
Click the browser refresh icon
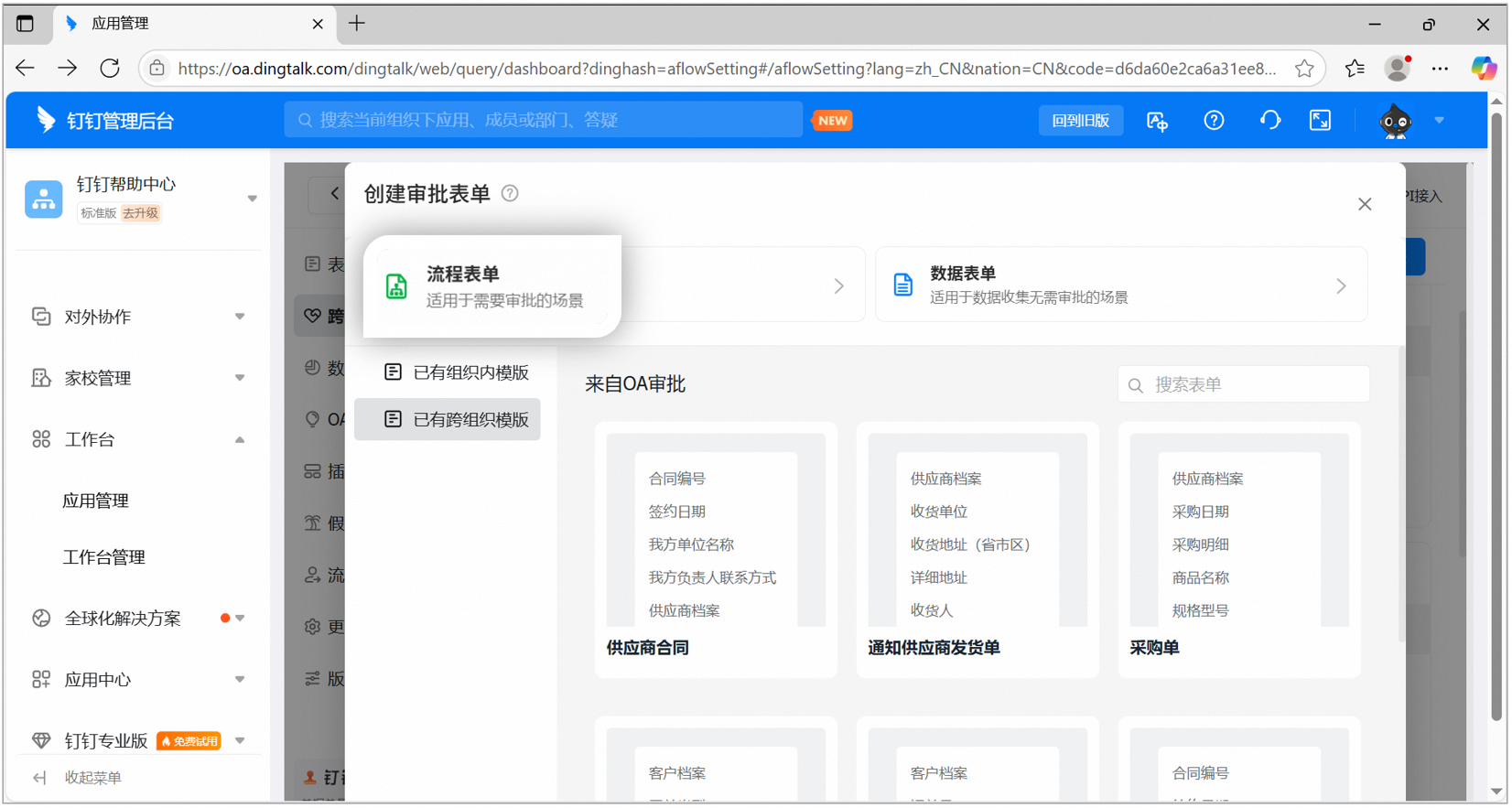pyautogui.click(x=110, y=68)
